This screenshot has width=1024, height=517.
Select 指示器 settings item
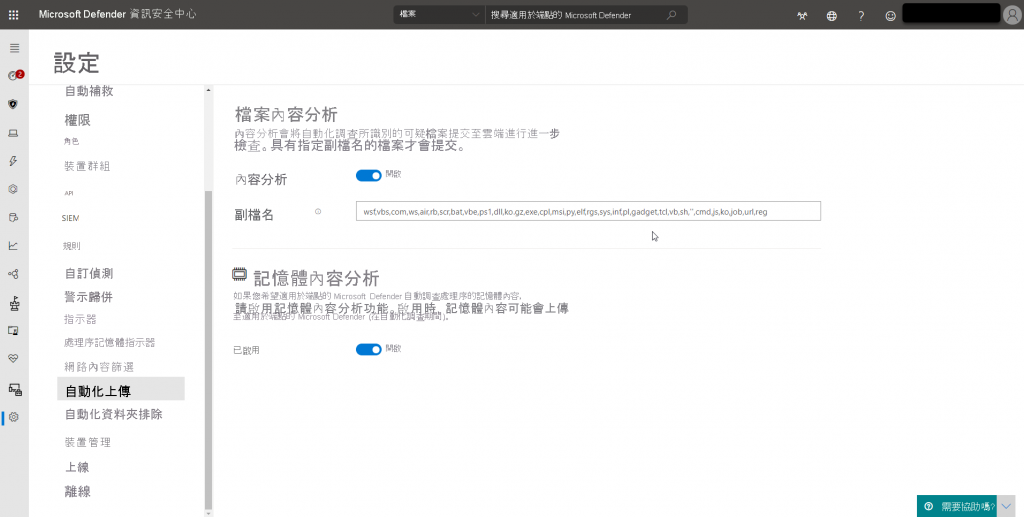(80, 319)
